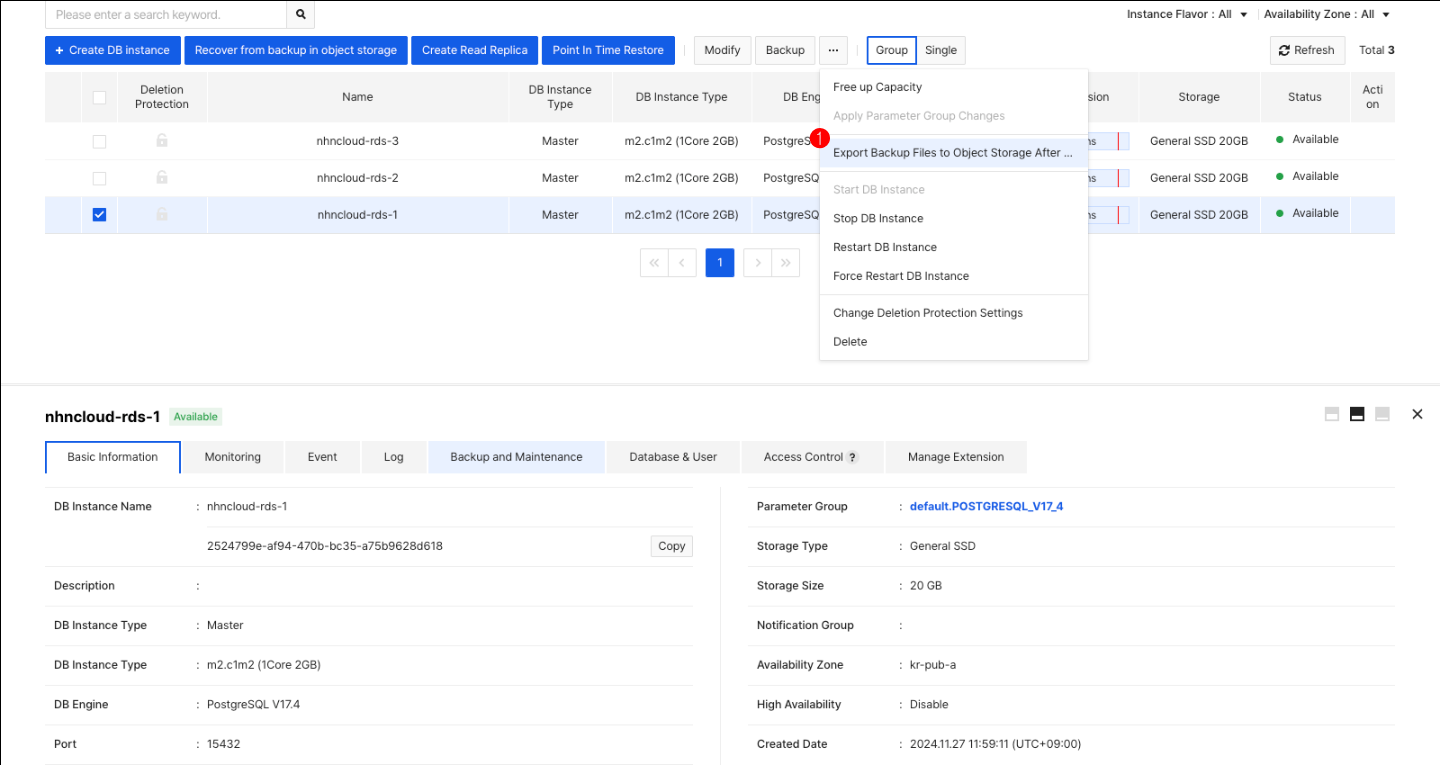Switch to the Log tab
Viewport: 1440px width, 765px height.
pos(394,457)
